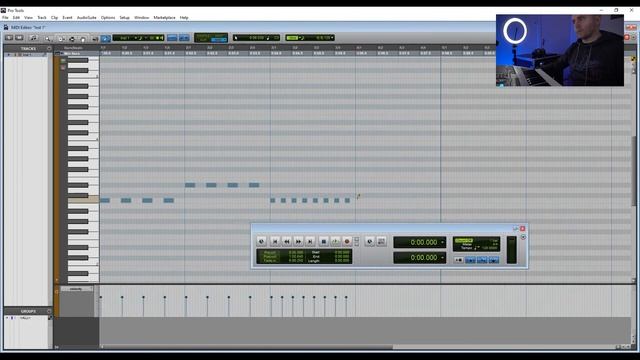Toggle the second button in editor toolbar
This screenshot has width=640, height=360.
(x=19, y=38)
